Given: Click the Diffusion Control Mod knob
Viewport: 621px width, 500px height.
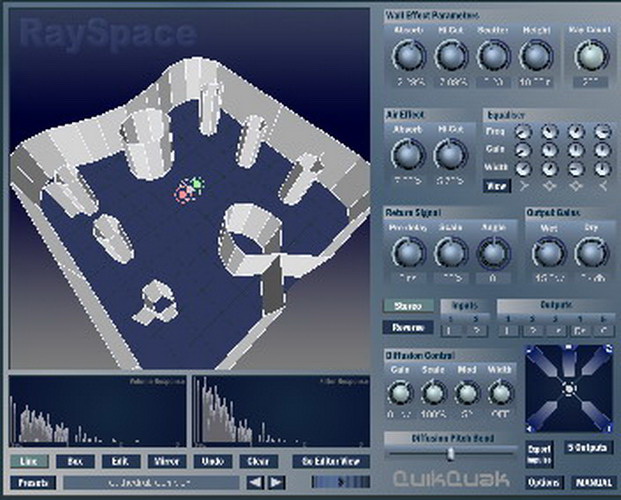Looking at the screenshot, I should 467,393.
